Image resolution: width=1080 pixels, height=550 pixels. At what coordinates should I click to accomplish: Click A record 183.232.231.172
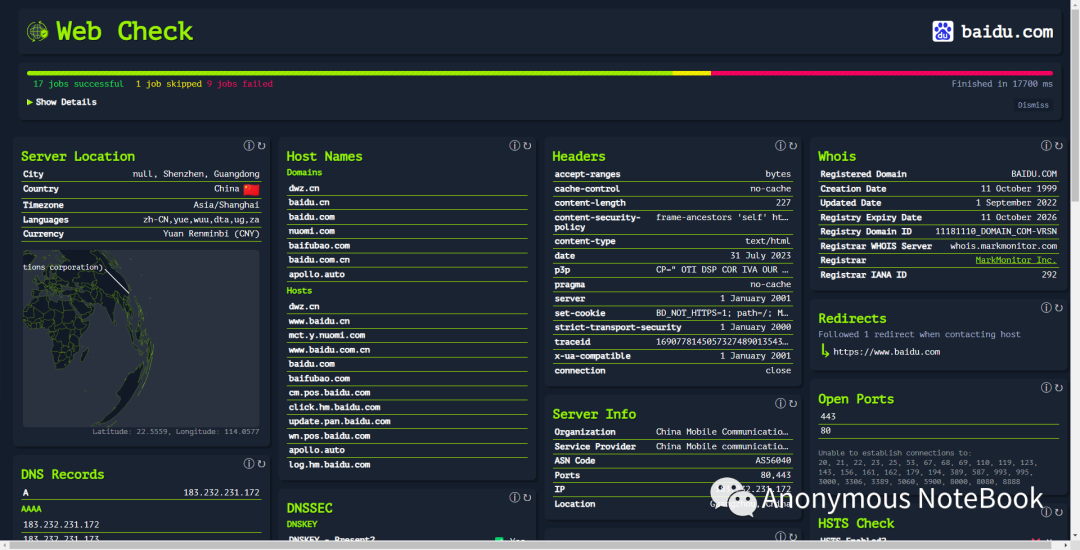point(221,493)
